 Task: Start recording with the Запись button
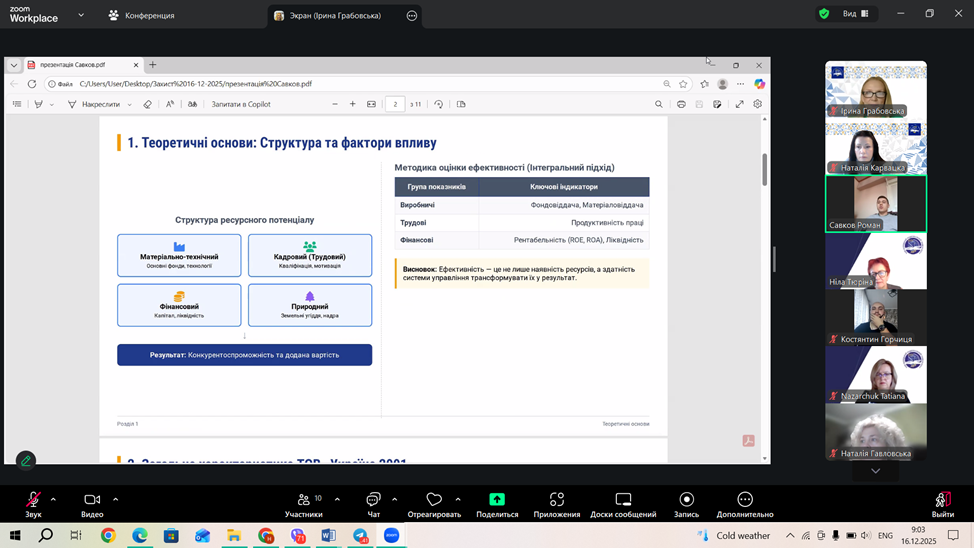[686, 500]
